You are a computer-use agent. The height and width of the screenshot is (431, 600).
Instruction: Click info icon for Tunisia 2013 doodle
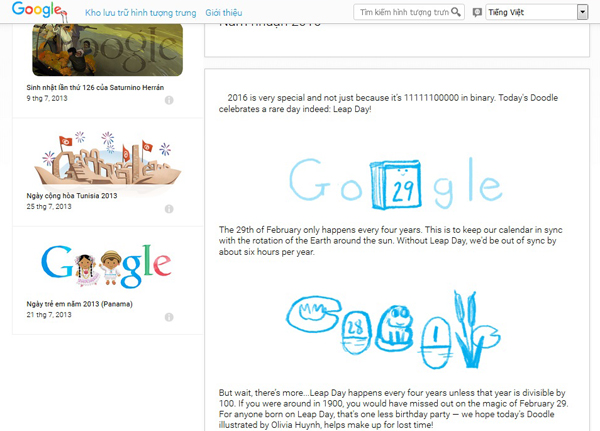pyautogui.click(x=169, y=209)
